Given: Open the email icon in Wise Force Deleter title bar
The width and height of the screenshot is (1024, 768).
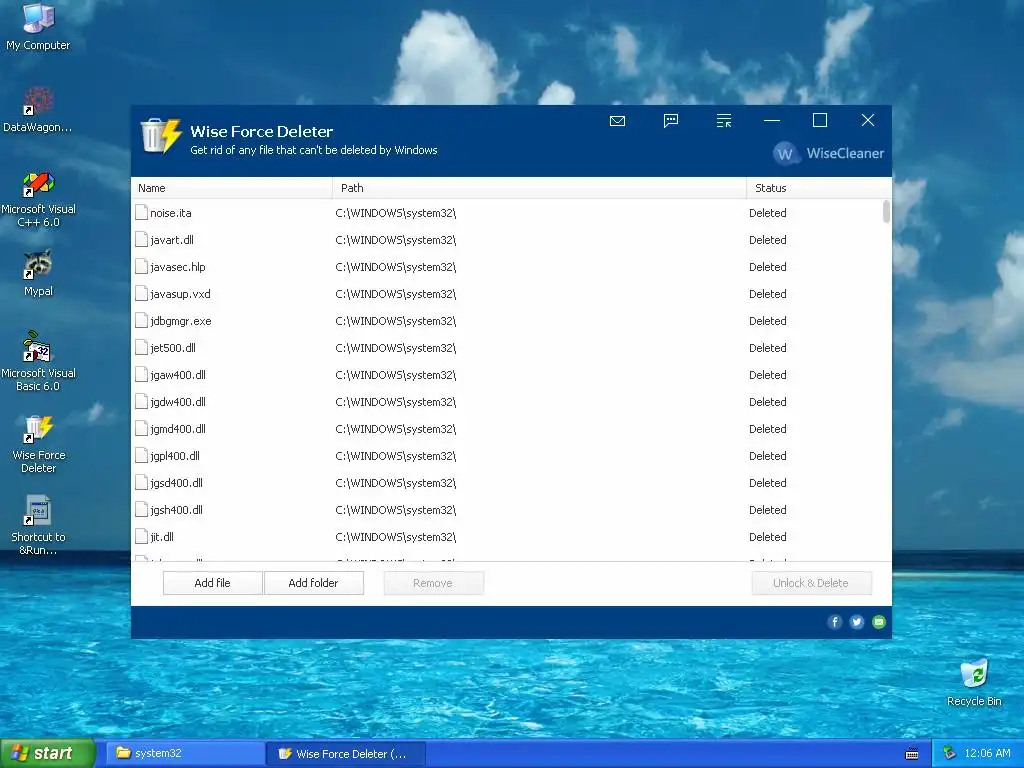Looking at the screenshot, I should (617, 121).
